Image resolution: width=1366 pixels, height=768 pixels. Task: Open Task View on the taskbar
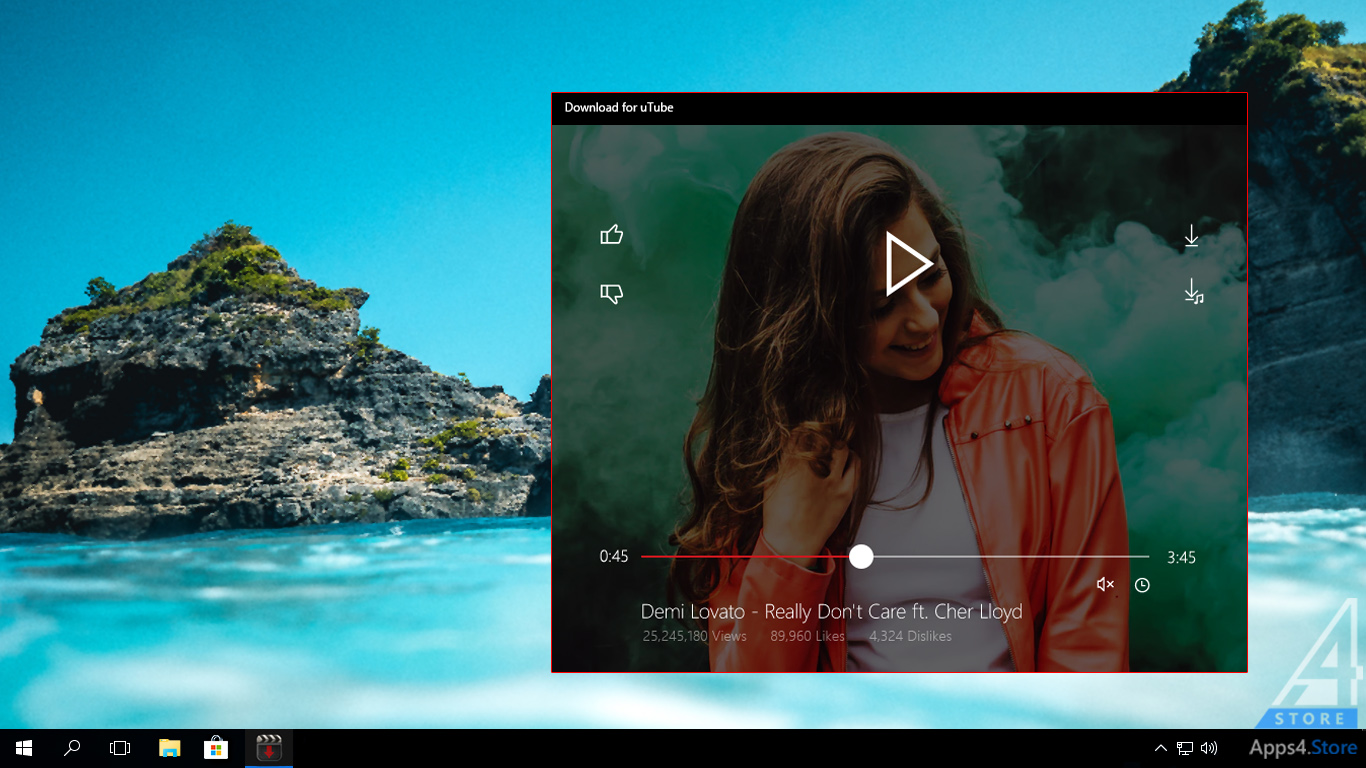[120, 748]
